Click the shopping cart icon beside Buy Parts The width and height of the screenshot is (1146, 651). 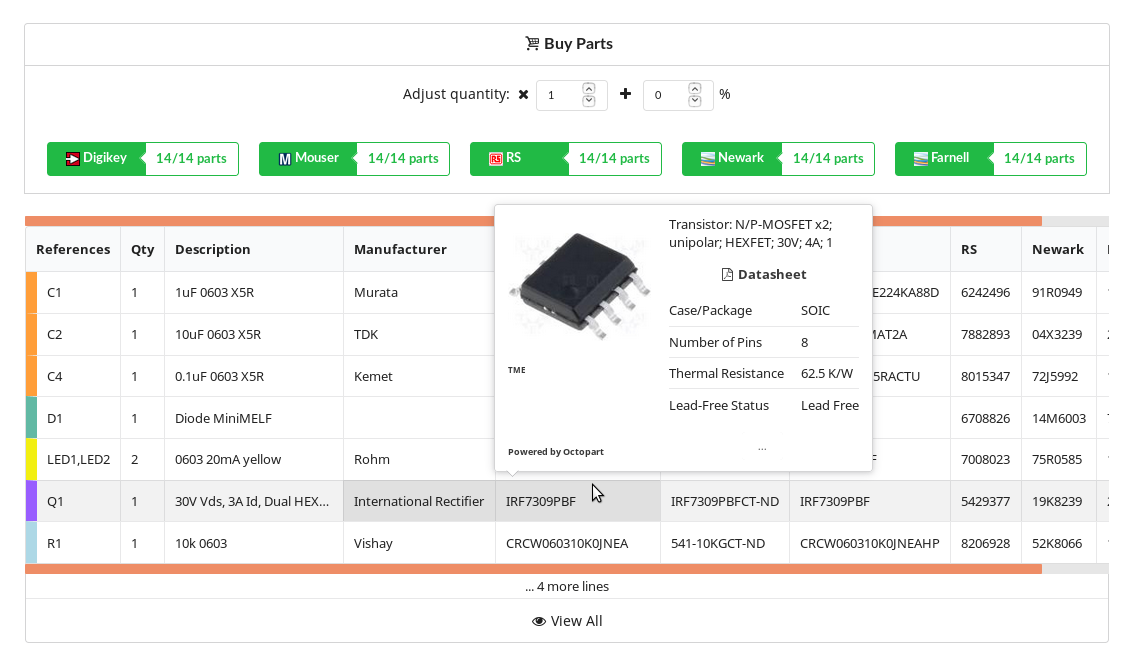pos(532,44)
